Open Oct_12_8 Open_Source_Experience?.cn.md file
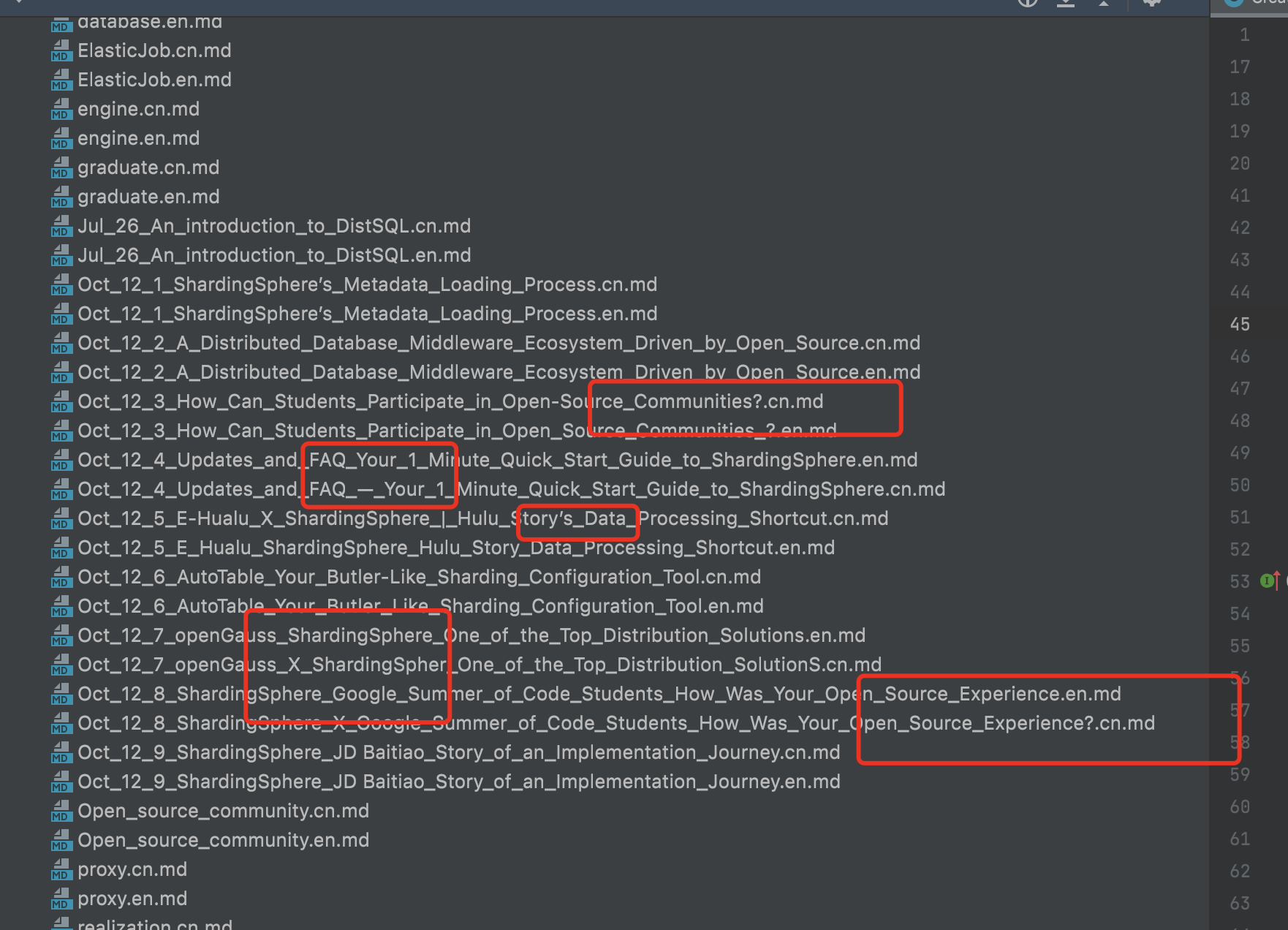This screenshot has width=1288, height=930. [x=616, y=723]
